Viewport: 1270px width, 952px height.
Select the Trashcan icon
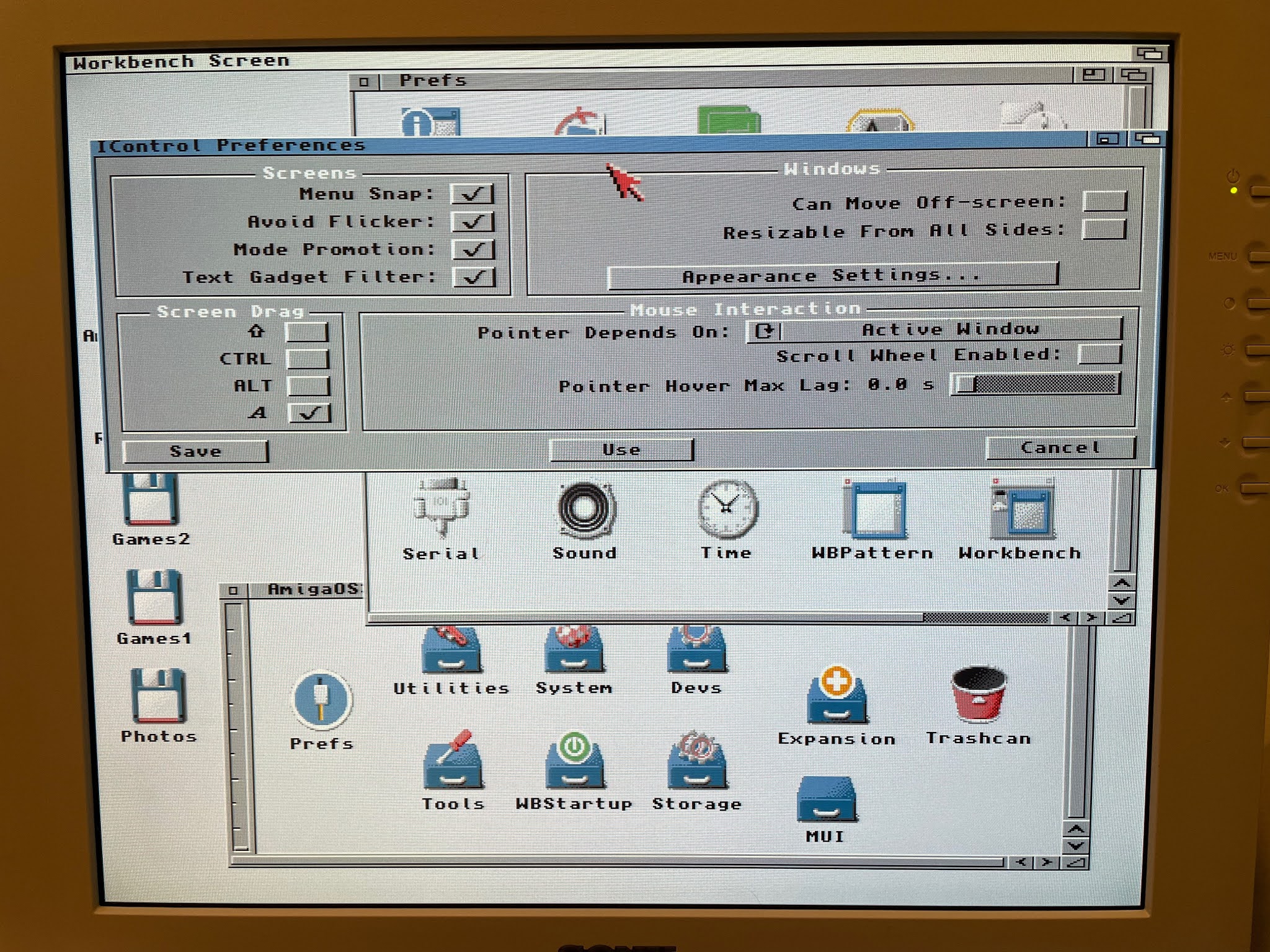[979, 694]
